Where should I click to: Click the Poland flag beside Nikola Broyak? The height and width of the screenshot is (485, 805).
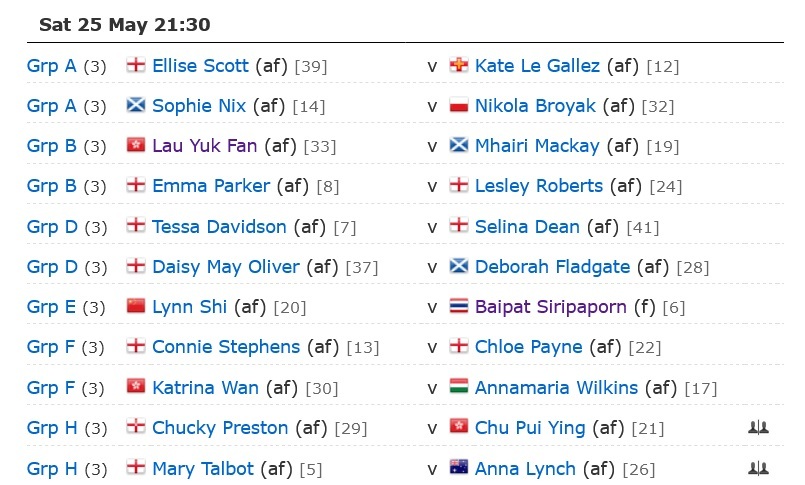(458, 105)
